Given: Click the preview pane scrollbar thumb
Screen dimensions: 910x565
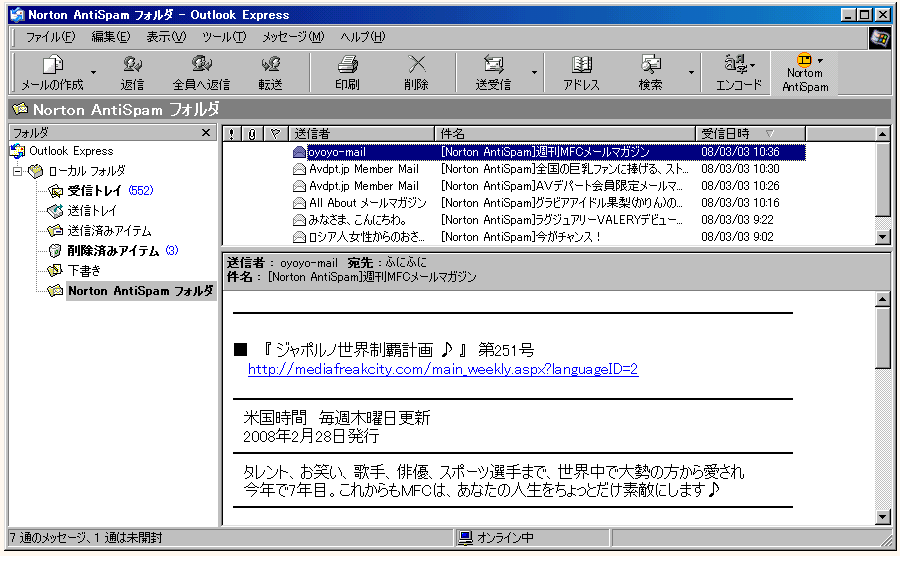Looking at the screenshot, I should click(882, 338).
